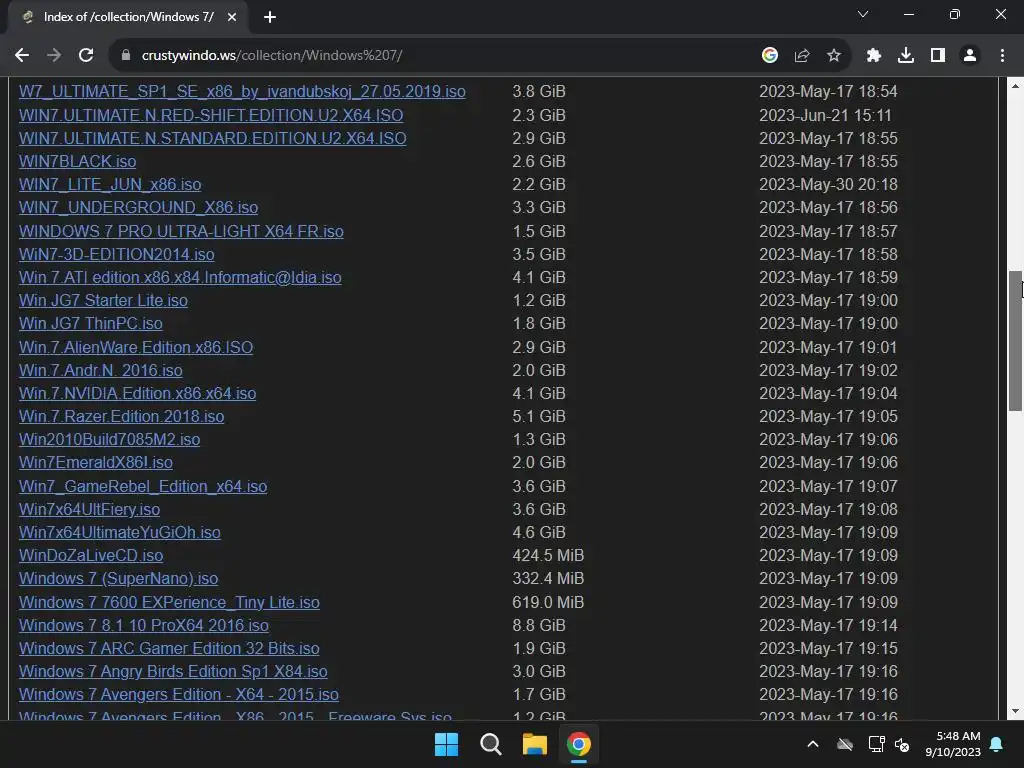1024x768 pixels.
Task: Open File Explorer from taskbar
Action: (x=535, y=744)
